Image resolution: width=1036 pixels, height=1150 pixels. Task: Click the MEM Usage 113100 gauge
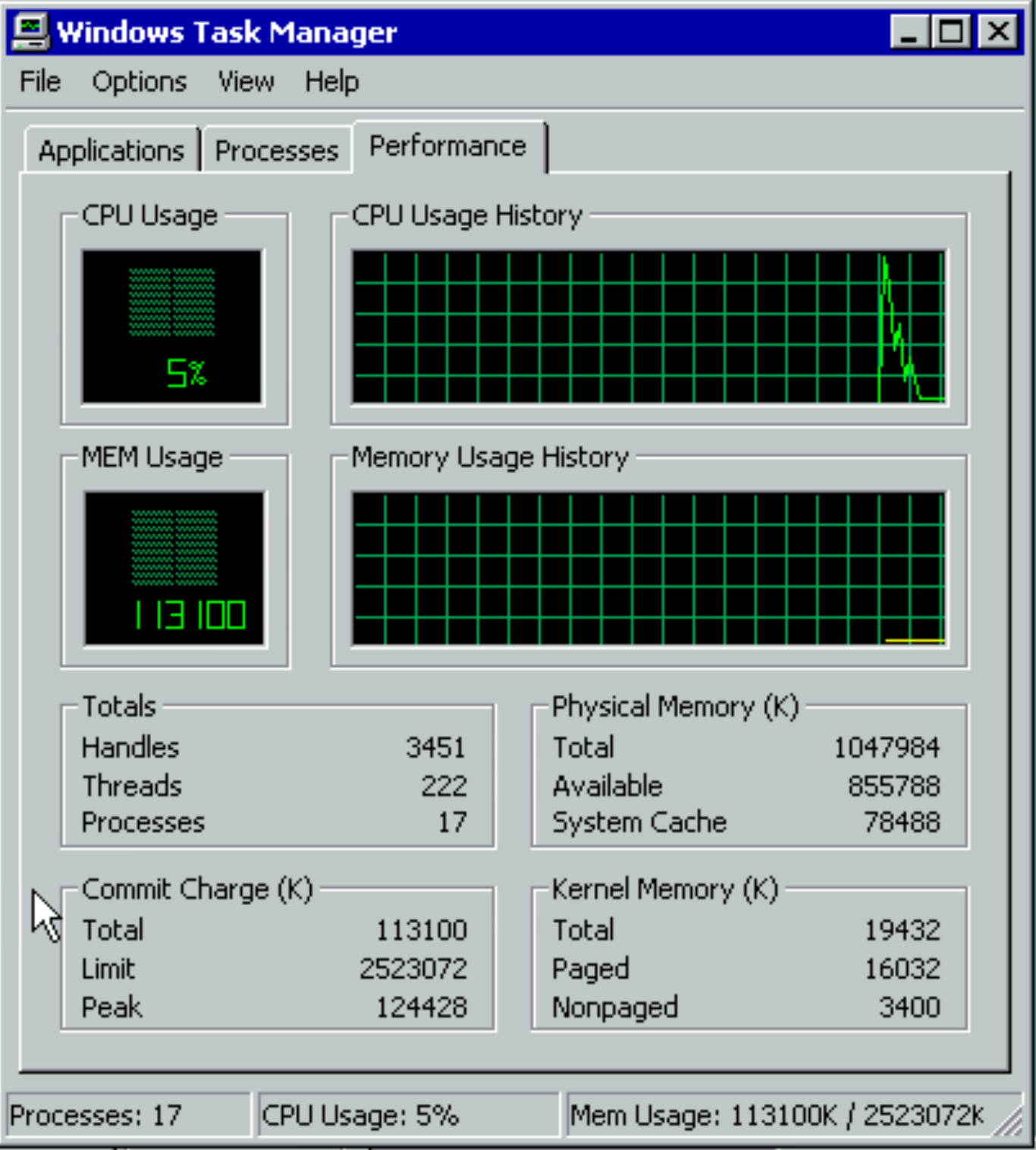174,568
